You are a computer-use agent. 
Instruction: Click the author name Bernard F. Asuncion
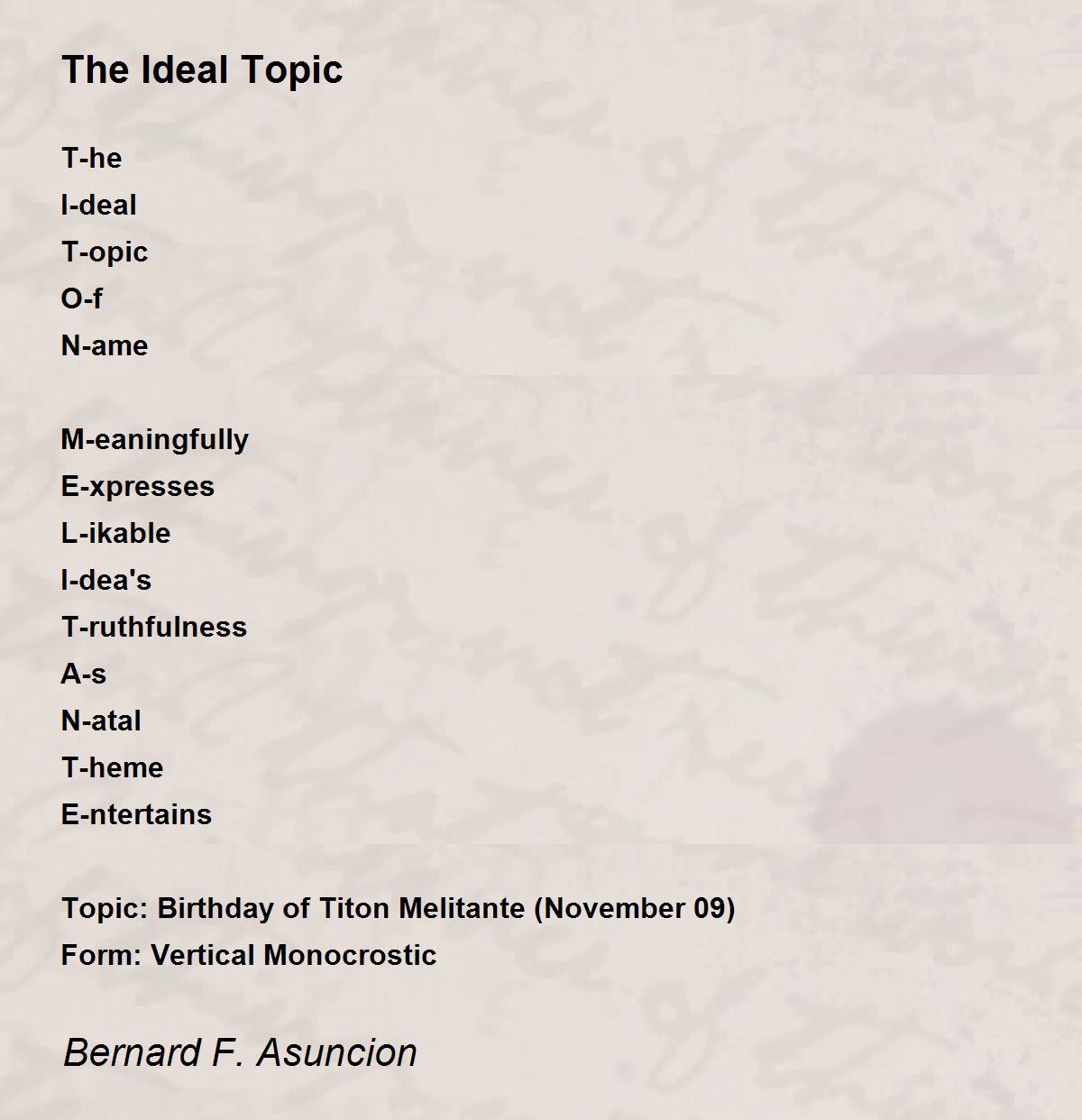pos(240,1052)
